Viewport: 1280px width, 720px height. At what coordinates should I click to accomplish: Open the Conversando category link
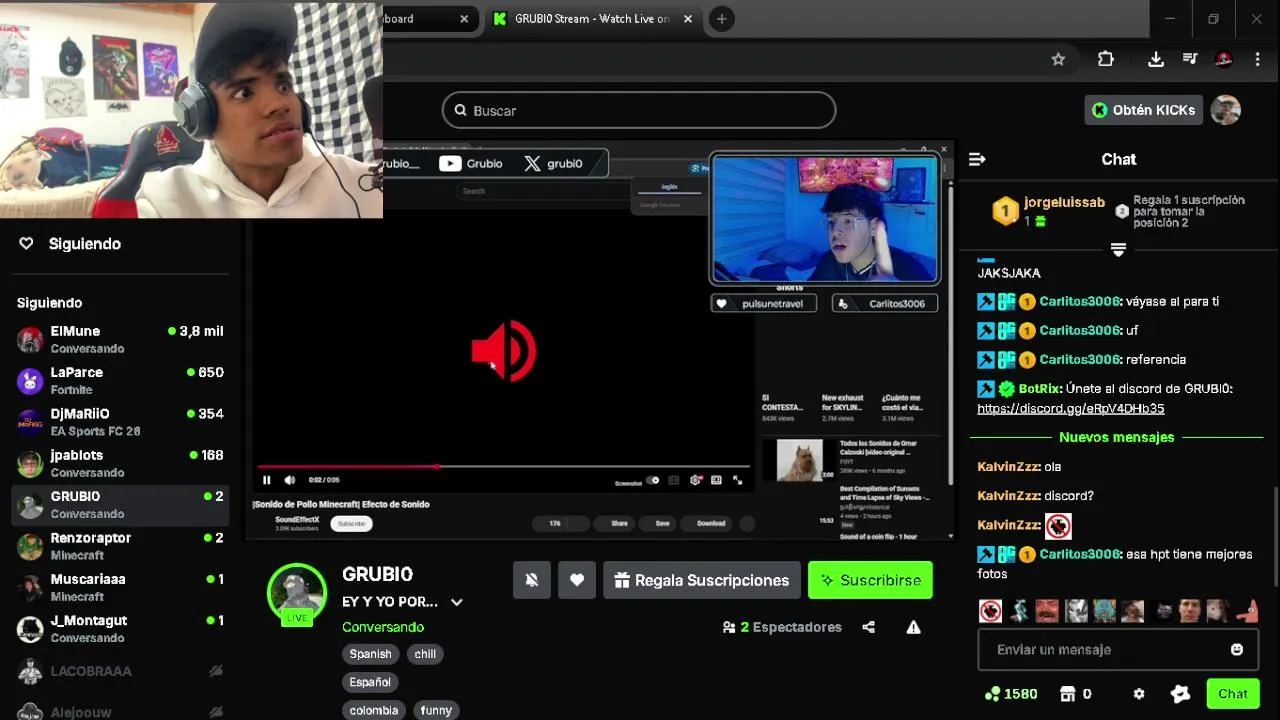[x=383, y=627]
